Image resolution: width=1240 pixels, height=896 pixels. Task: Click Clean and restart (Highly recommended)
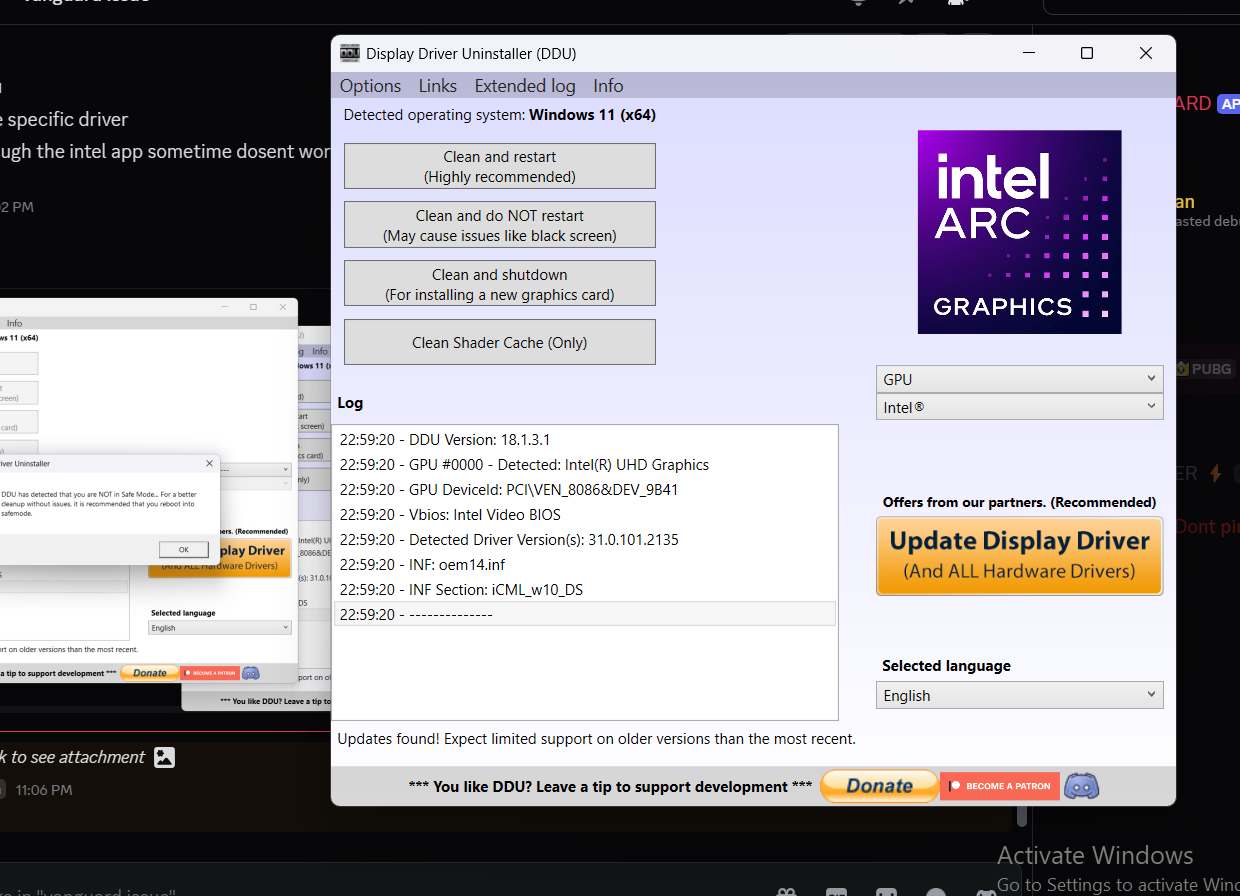(500, 166)
